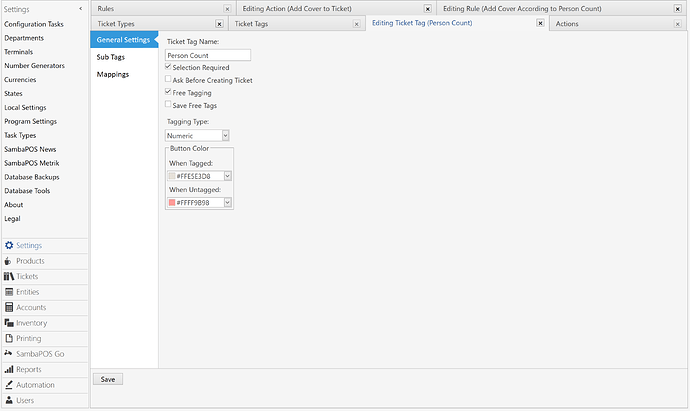Screen dimensions: 690x411
Task: Open the Sub Tags section
Action: click(x=111, y=57)
